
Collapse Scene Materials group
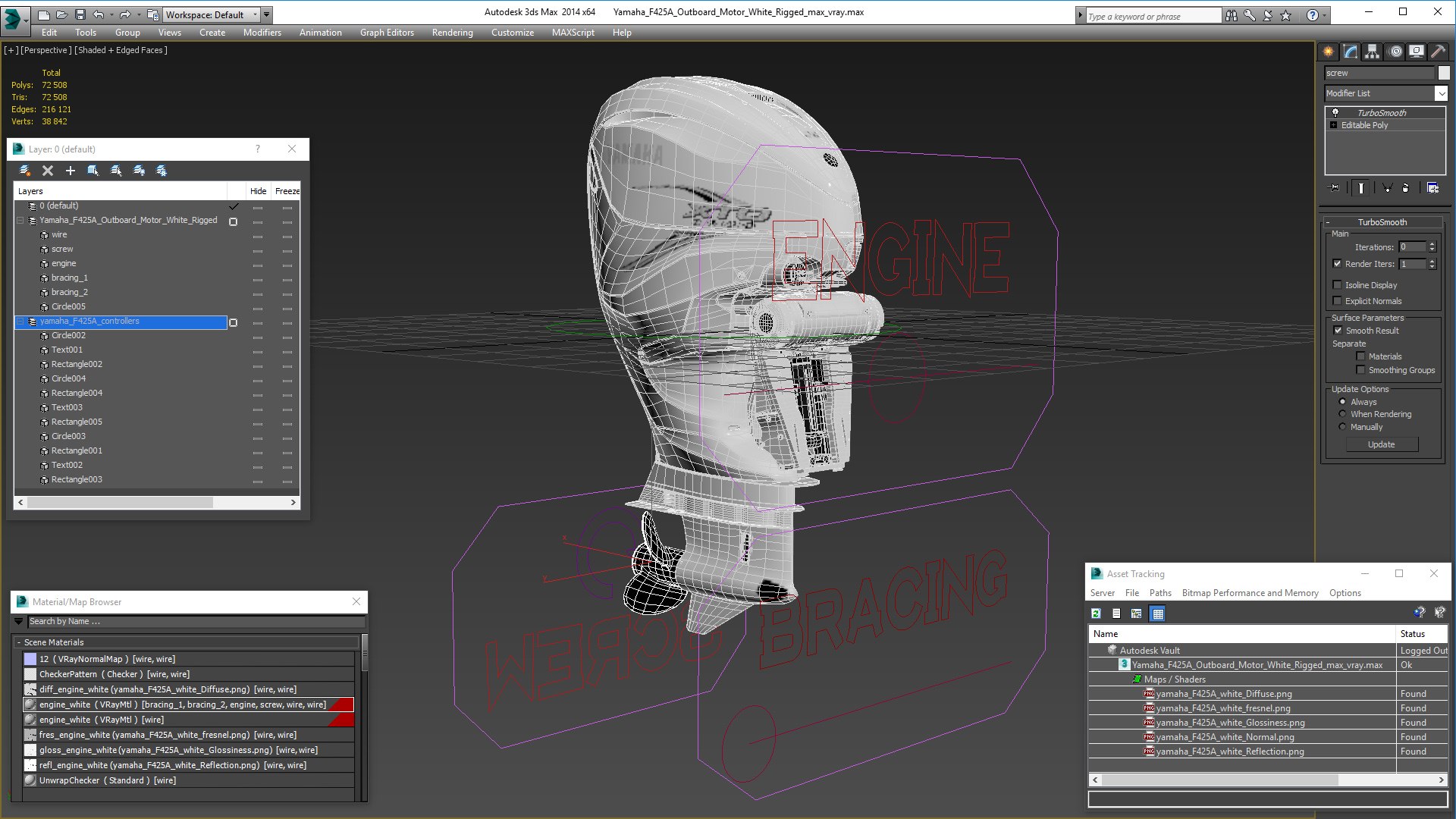coord(18,642)
